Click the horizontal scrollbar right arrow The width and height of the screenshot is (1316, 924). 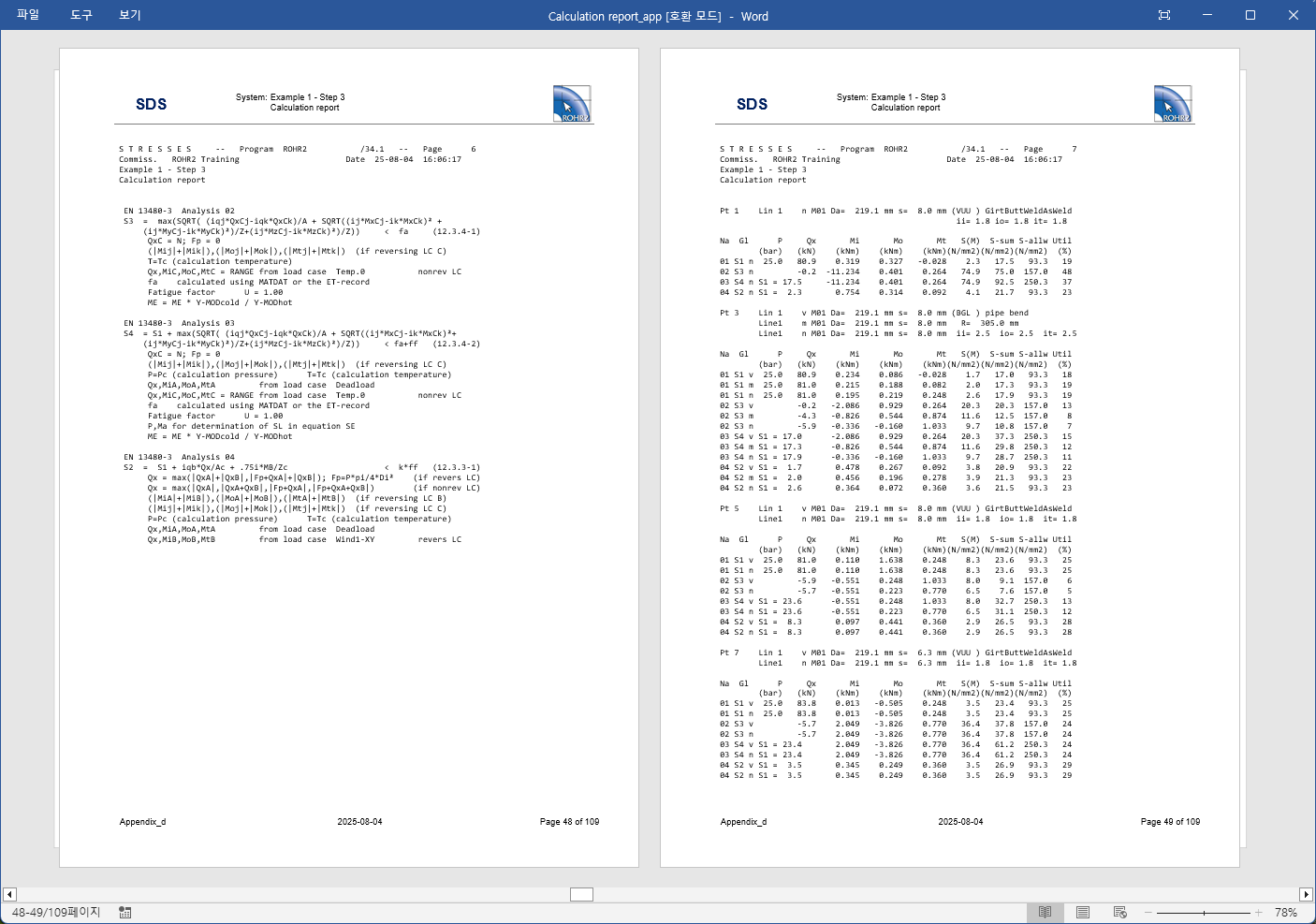pyautogui.click(x=1306, y=894)
